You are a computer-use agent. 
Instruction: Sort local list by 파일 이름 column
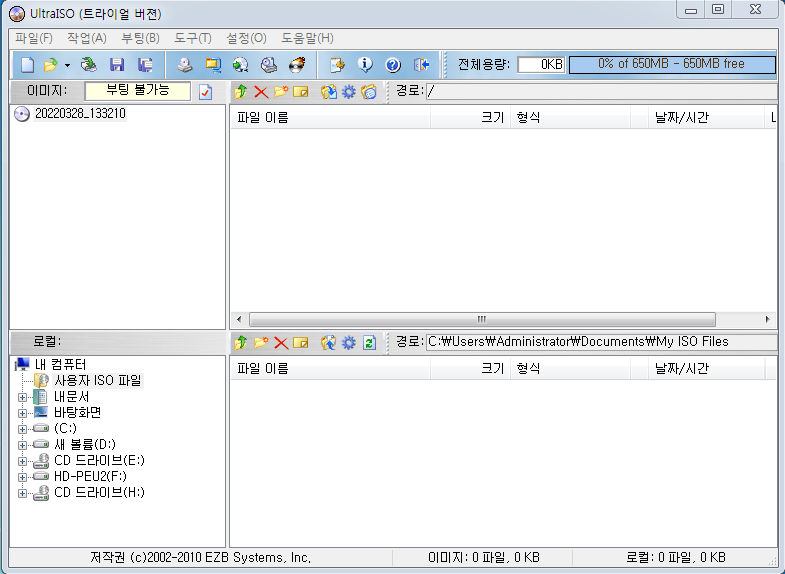[x=330, y=369]
